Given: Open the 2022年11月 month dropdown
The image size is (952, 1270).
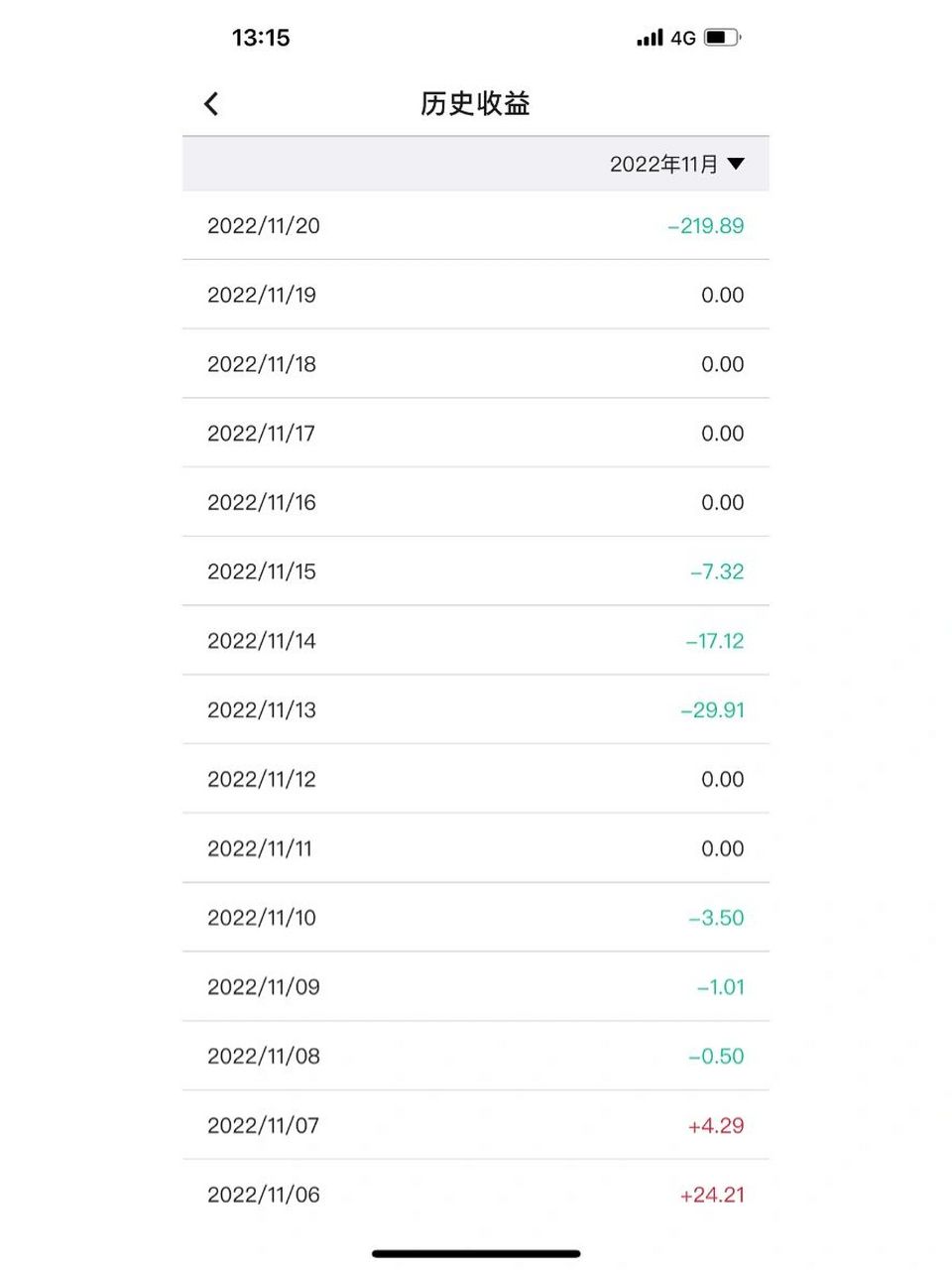Looking at the screenshot, I should pos(676,164).
